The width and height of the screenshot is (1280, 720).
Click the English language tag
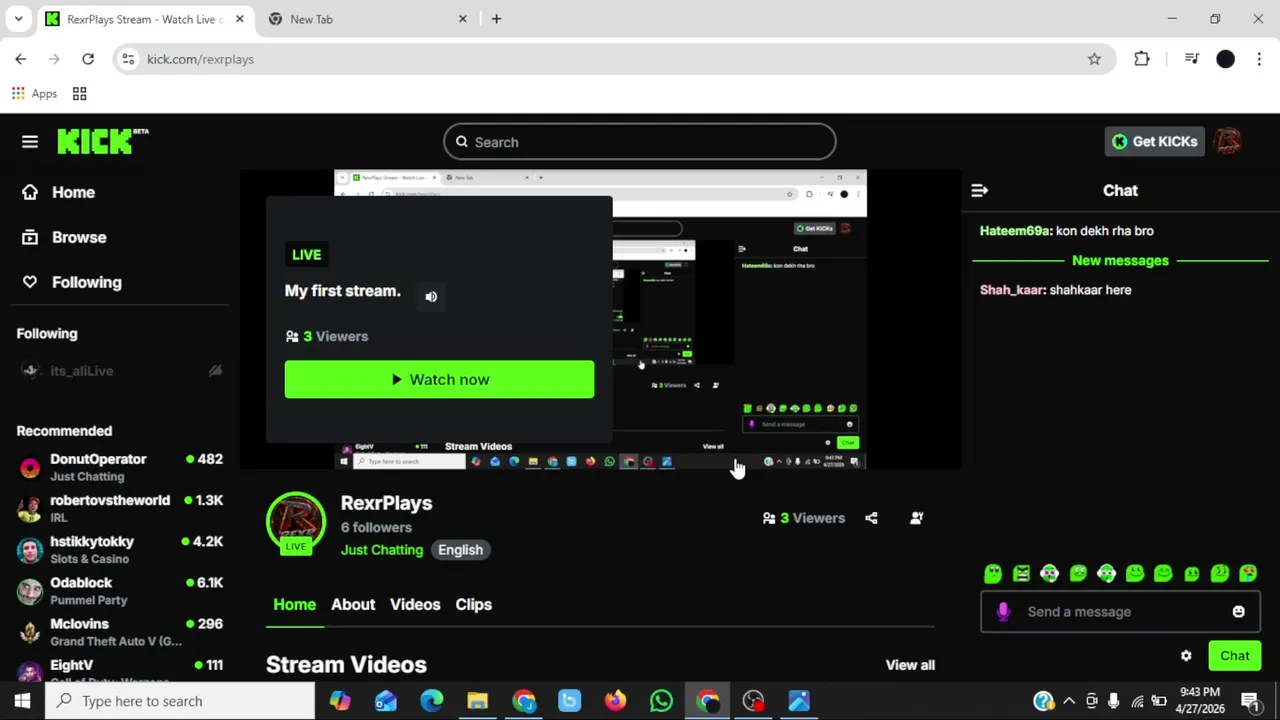tap(460, 550)
